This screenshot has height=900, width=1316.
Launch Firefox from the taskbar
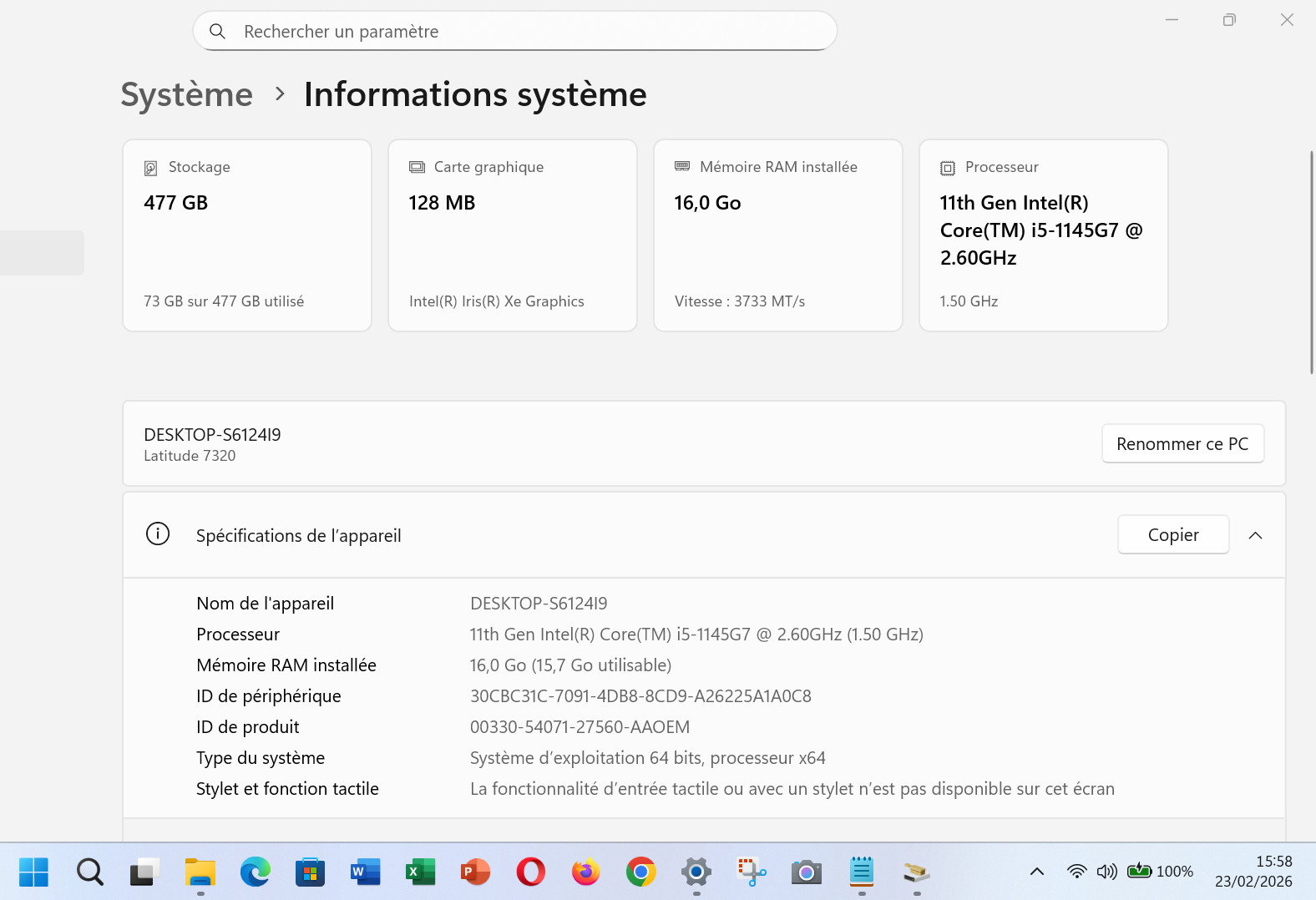point(585,872)
